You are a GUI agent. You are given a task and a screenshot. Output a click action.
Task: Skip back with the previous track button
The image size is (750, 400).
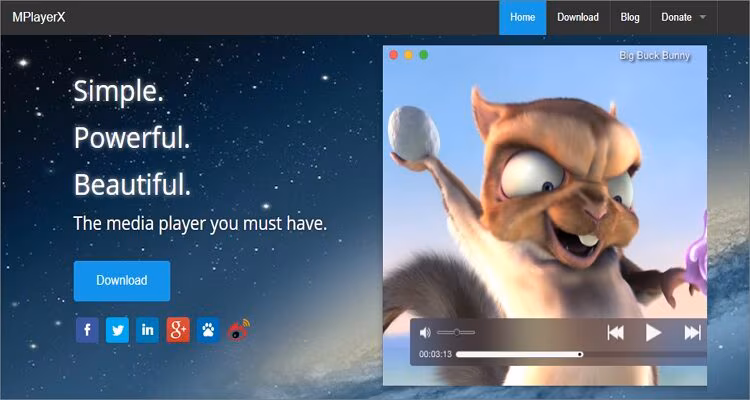616,333
